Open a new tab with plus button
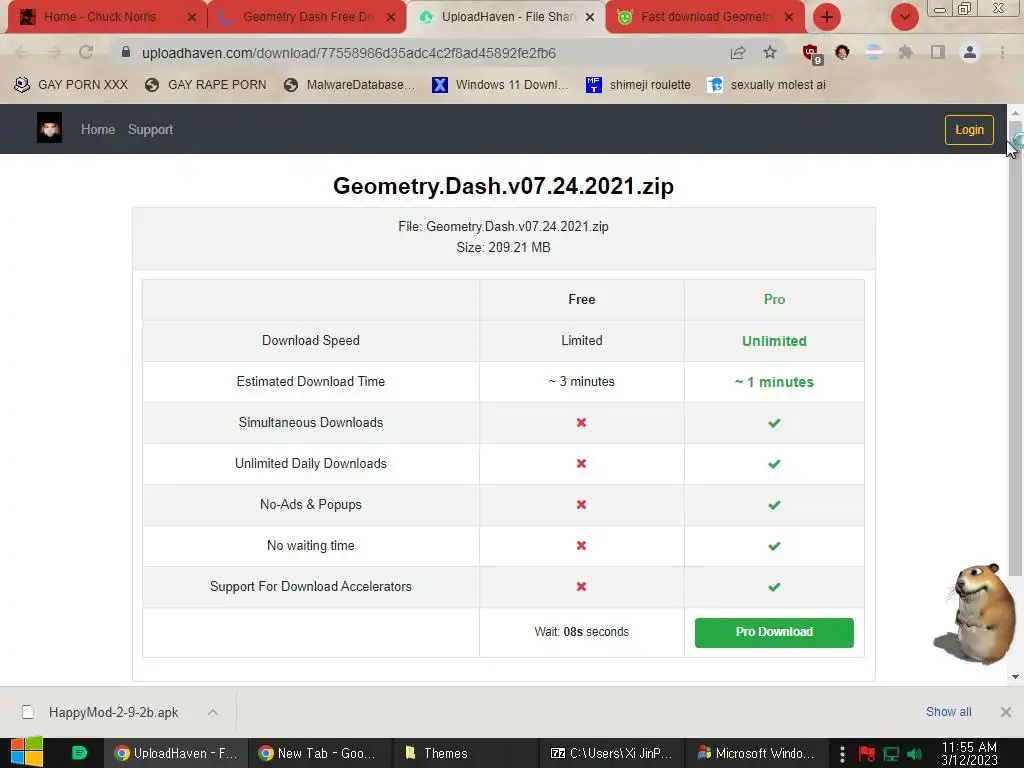This screenshot has width=1024, height=768. pyautogui.click(x=827, y=17)
